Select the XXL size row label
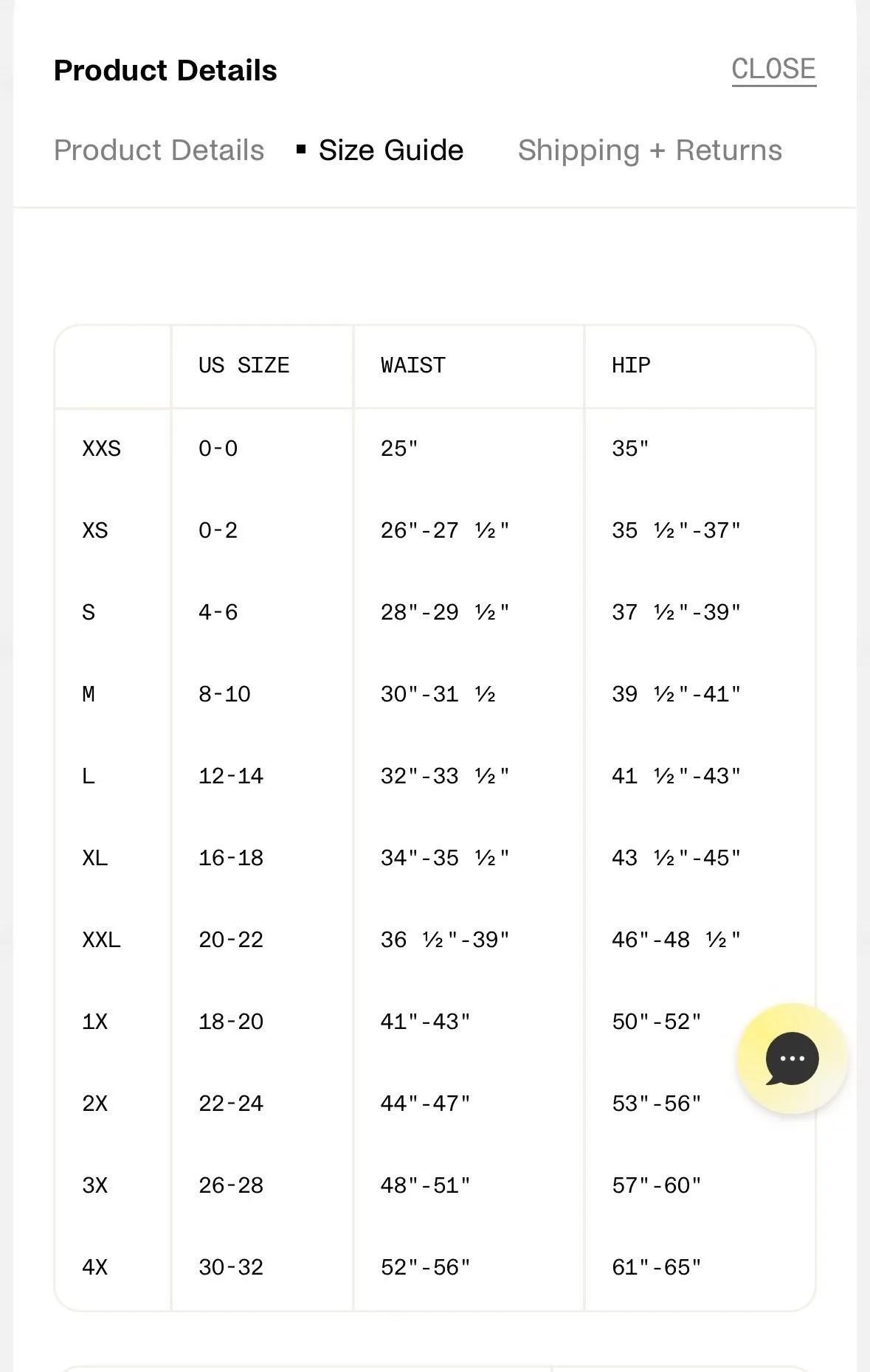 point(101,940)
